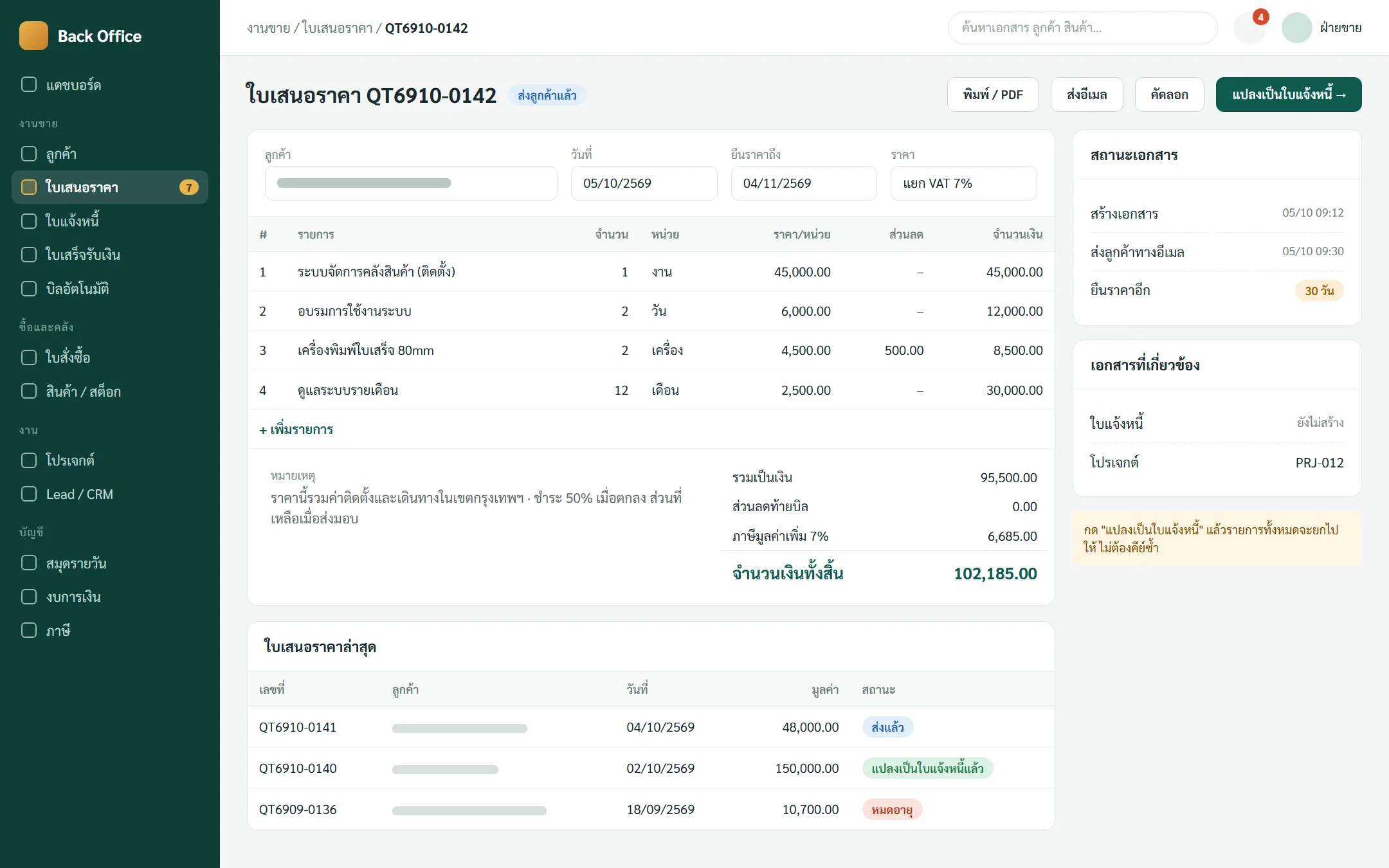
Task: Open quotation QT6910-0140
Action: pyautogui.click(x=298, y=768)
